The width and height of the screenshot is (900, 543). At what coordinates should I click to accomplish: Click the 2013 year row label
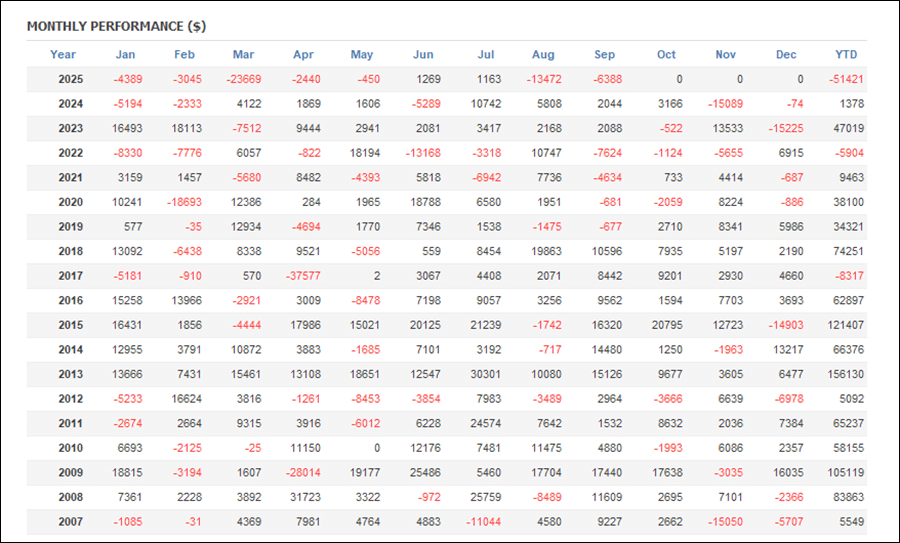click(70, 374)
